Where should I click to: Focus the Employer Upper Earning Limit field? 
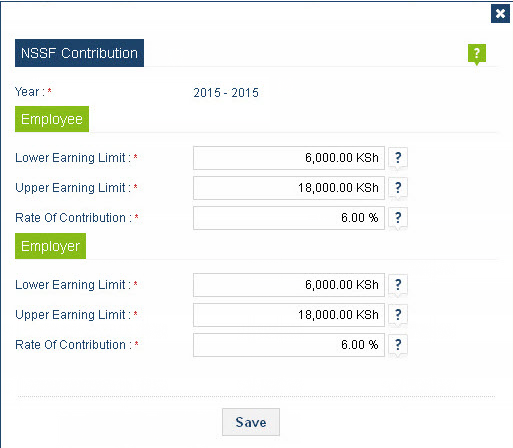(x=289, y=315)
